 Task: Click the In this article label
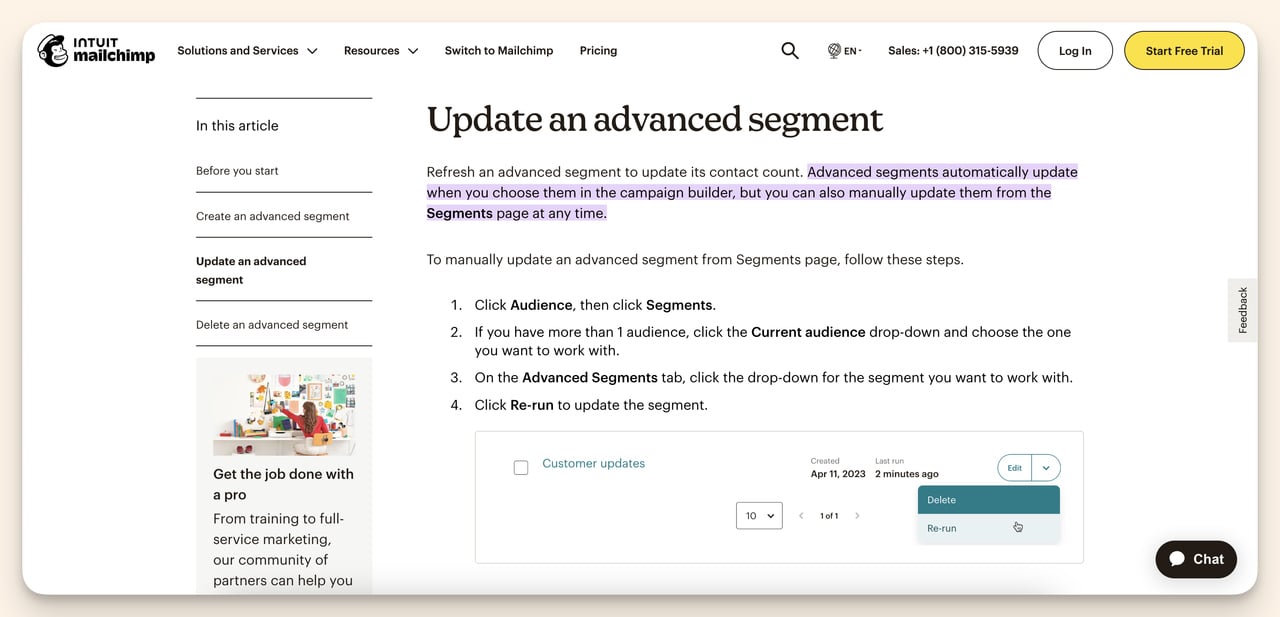[237, 126]
